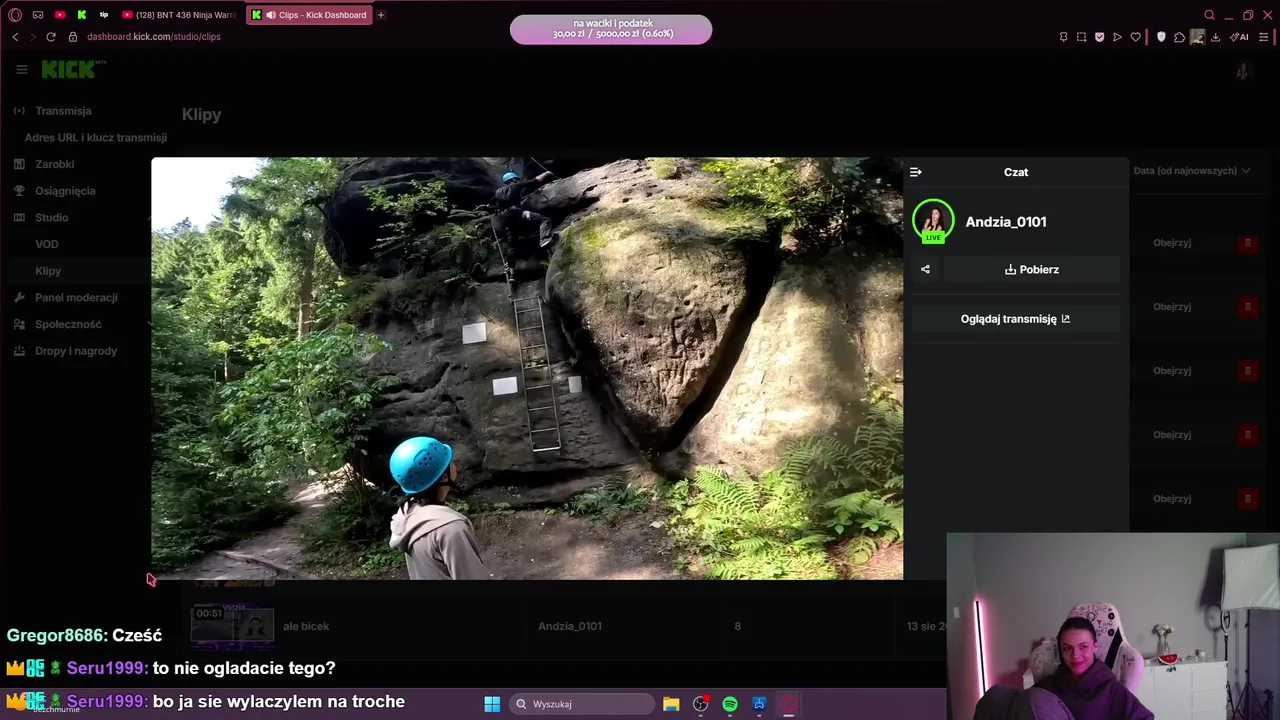1280x720 pixels.
Task: Open the Społeczność sidebar item
Action: pyautogui.click(x=68, y=324)
